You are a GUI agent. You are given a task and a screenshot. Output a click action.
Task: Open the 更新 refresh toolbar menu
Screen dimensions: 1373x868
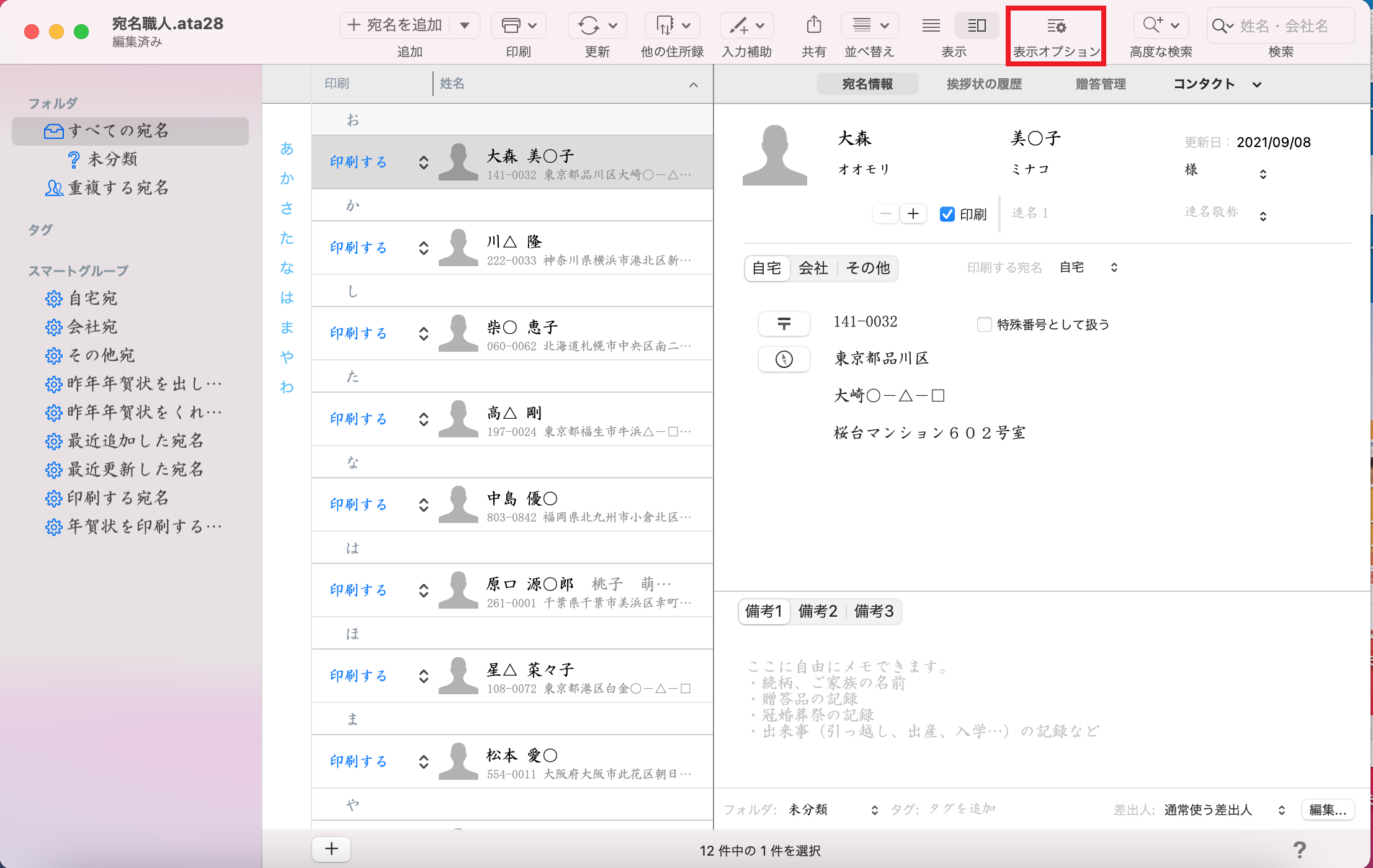[x=597, y=25]
